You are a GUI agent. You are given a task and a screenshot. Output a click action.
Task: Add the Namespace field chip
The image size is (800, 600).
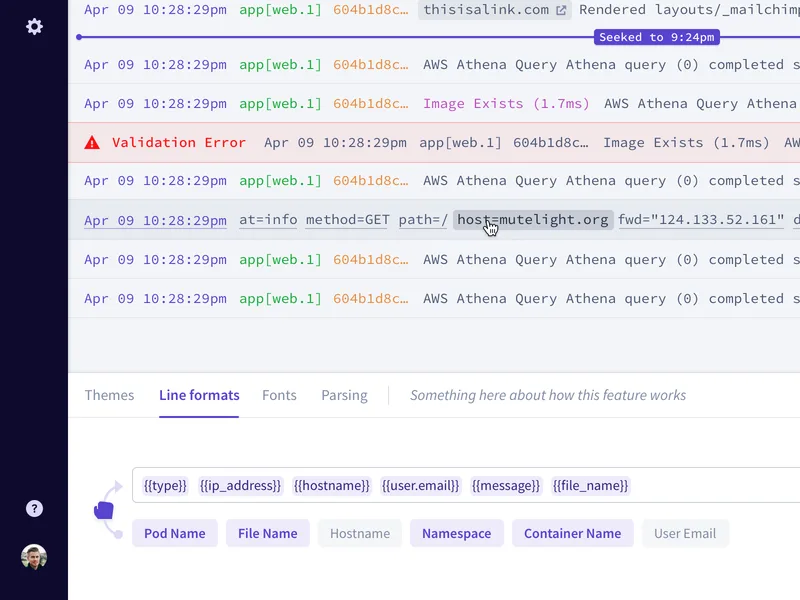click(457, 533)
